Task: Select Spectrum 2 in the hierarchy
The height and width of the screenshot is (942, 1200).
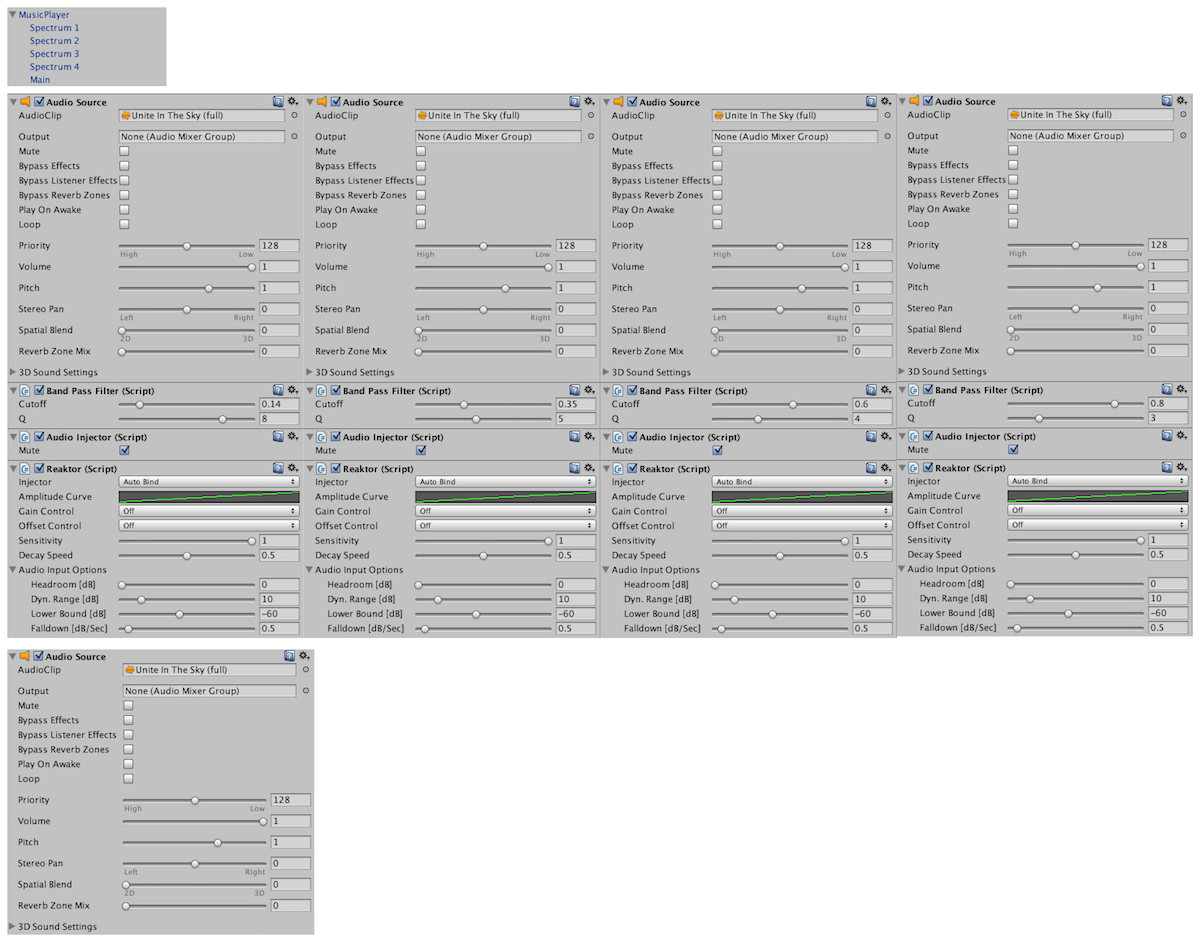Action: (54, 41)
